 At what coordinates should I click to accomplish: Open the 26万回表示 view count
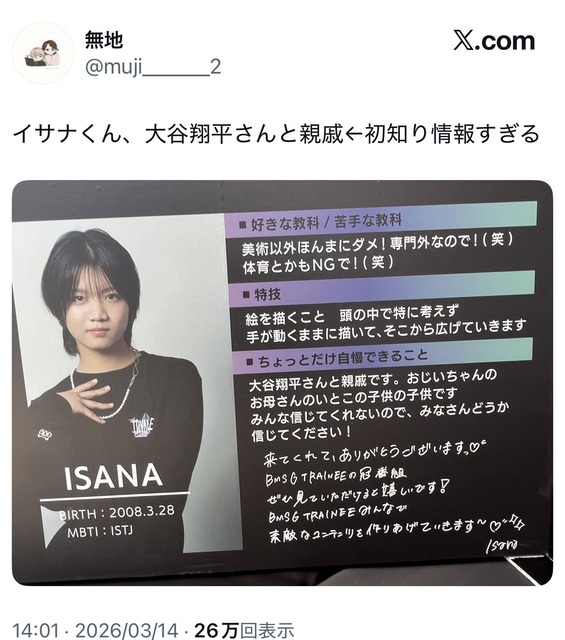[x=244, y=630]
